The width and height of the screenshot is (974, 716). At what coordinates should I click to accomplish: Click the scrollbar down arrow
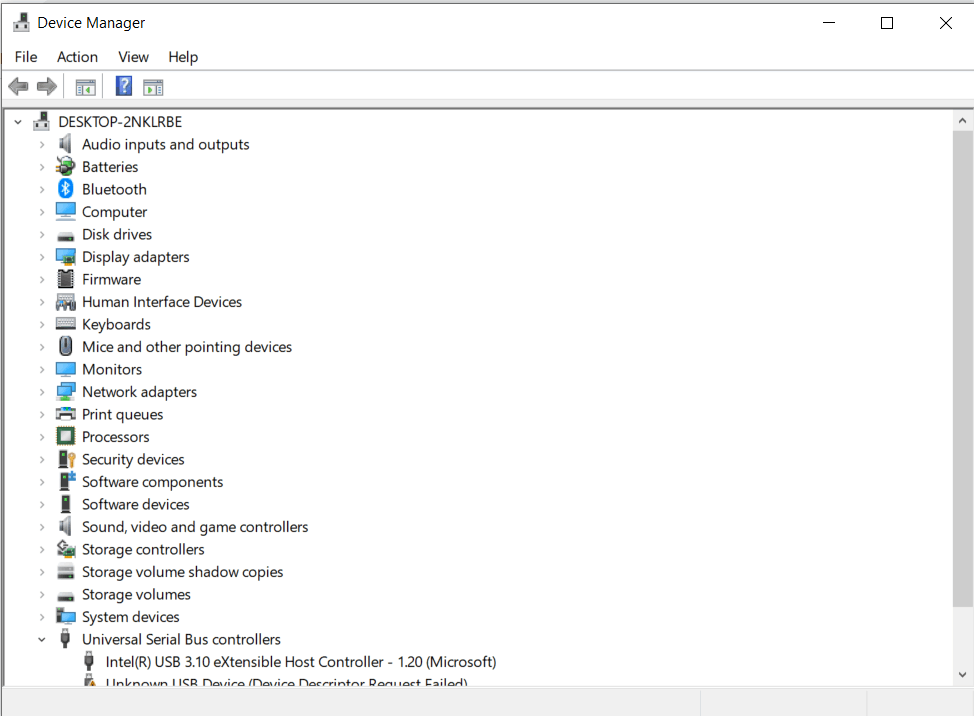[962, 674]
